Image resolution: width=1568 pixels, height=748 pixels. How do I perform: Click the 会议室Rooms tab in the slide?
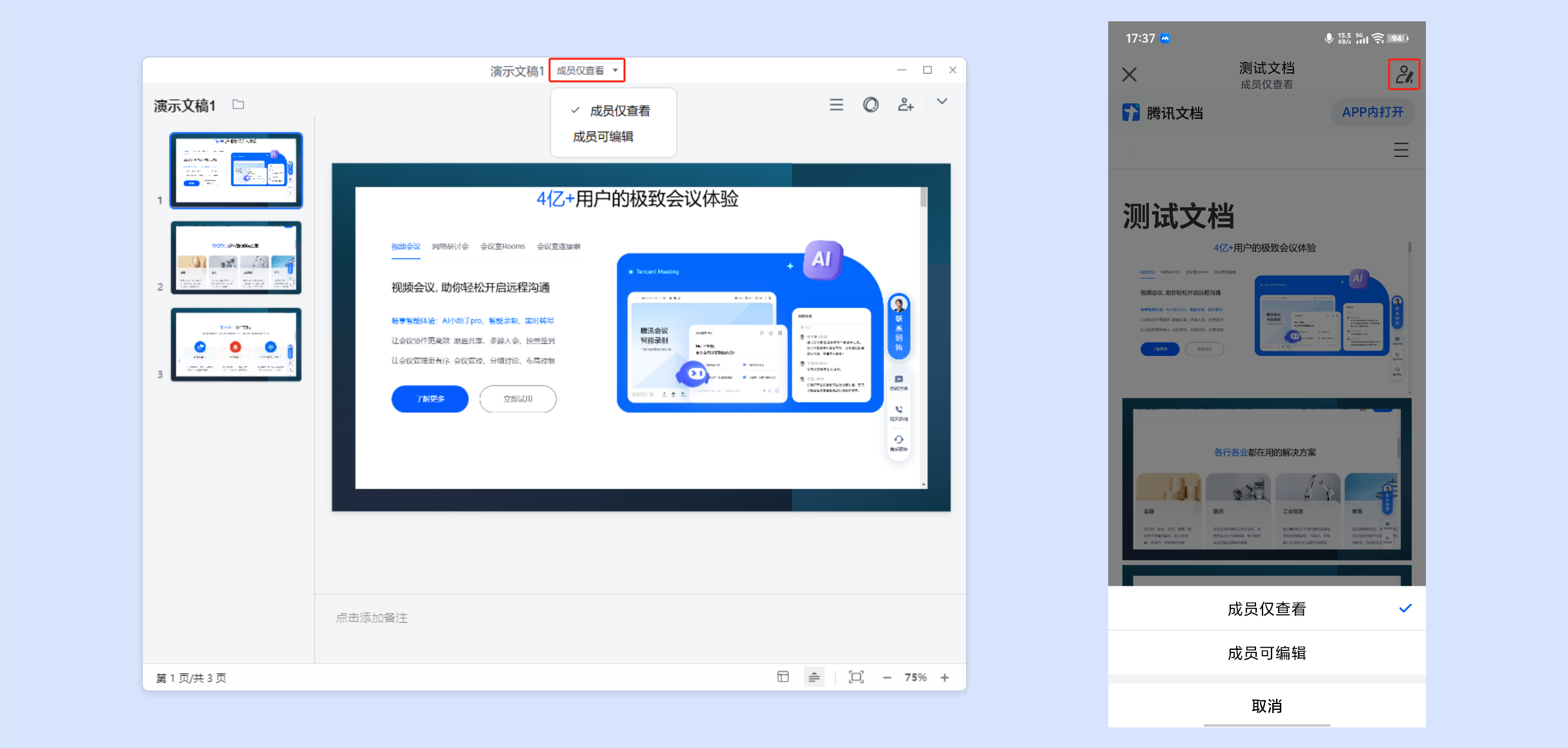pyautogui.click(x=502, y=247)
